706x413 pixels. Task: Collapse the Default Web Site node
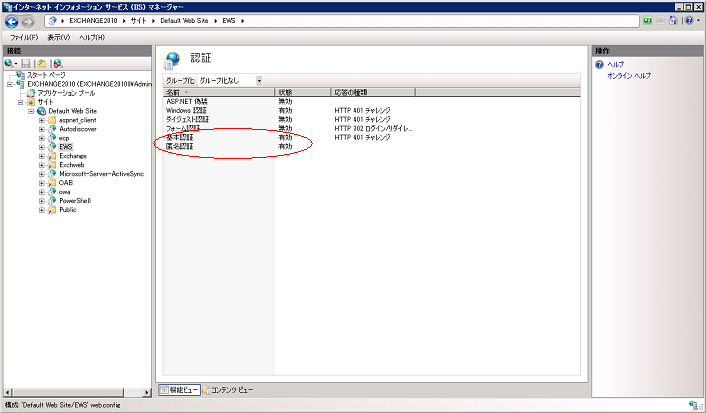(31, 111)
